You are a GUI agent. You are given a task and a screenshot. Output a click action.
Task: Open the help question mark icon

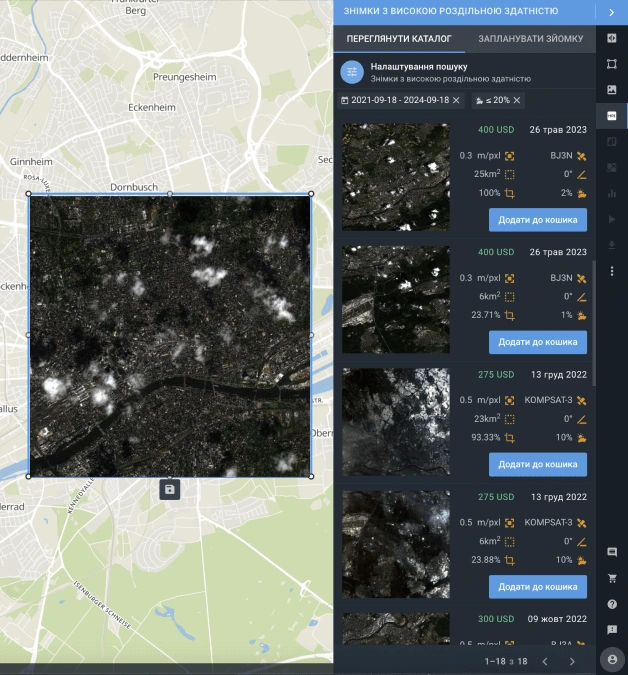click(612, 604)
